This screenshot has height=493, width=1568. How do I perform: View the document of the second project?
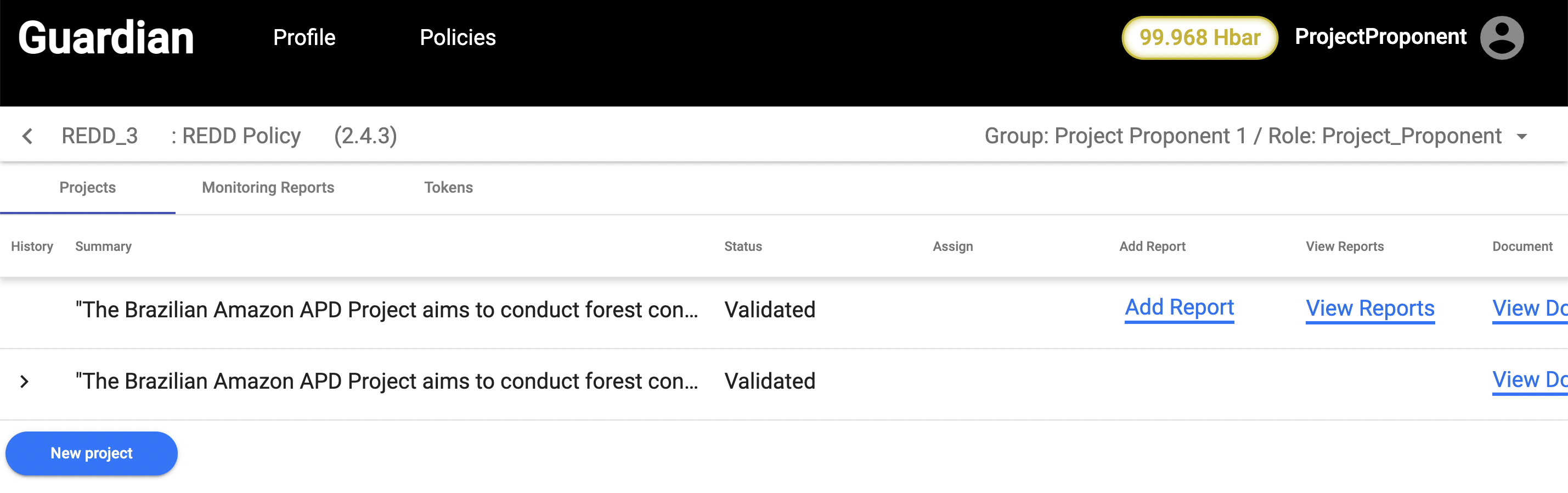tap(1528, 380)
